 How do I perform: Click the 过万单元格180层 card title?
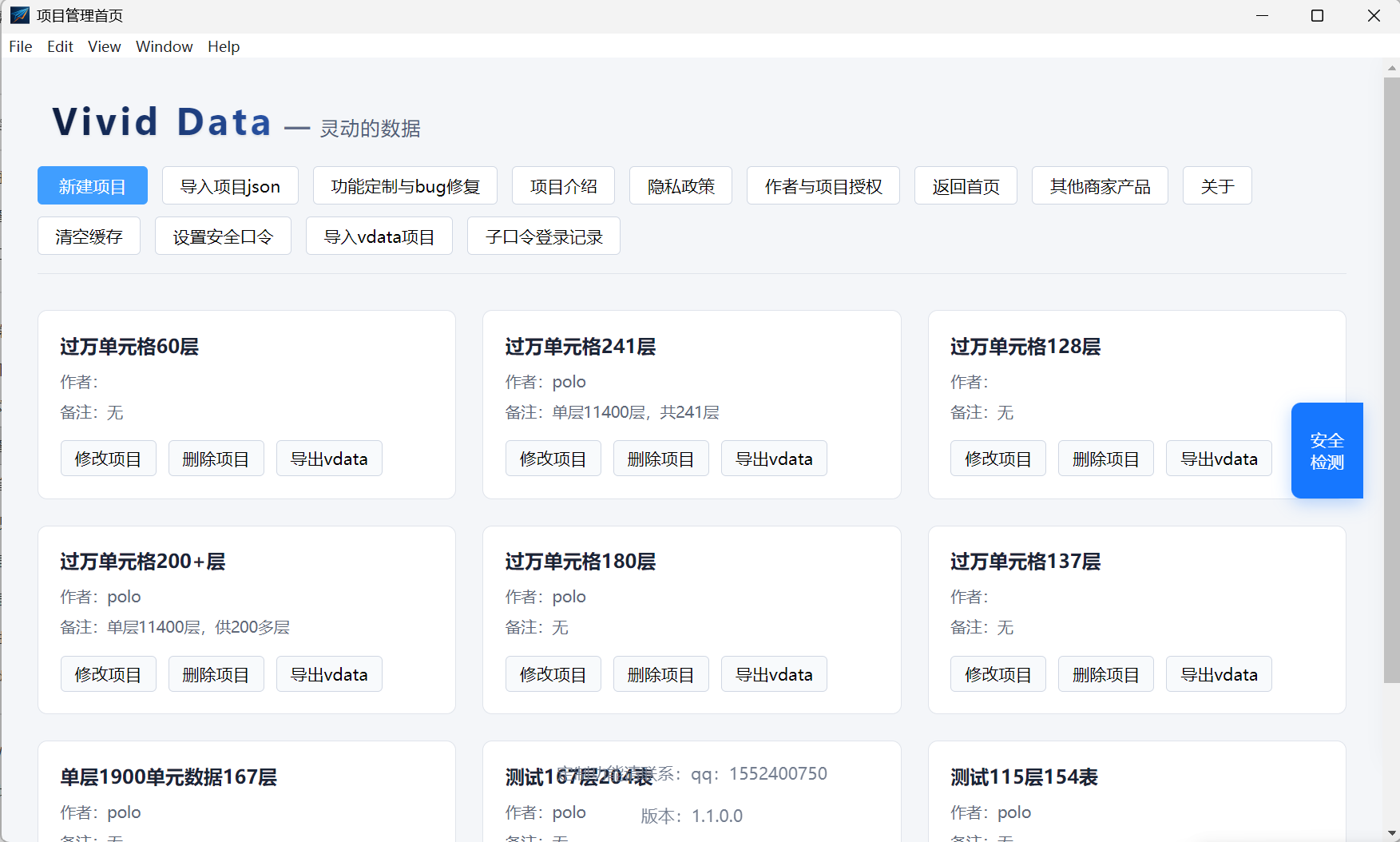[x=581, y=562]
